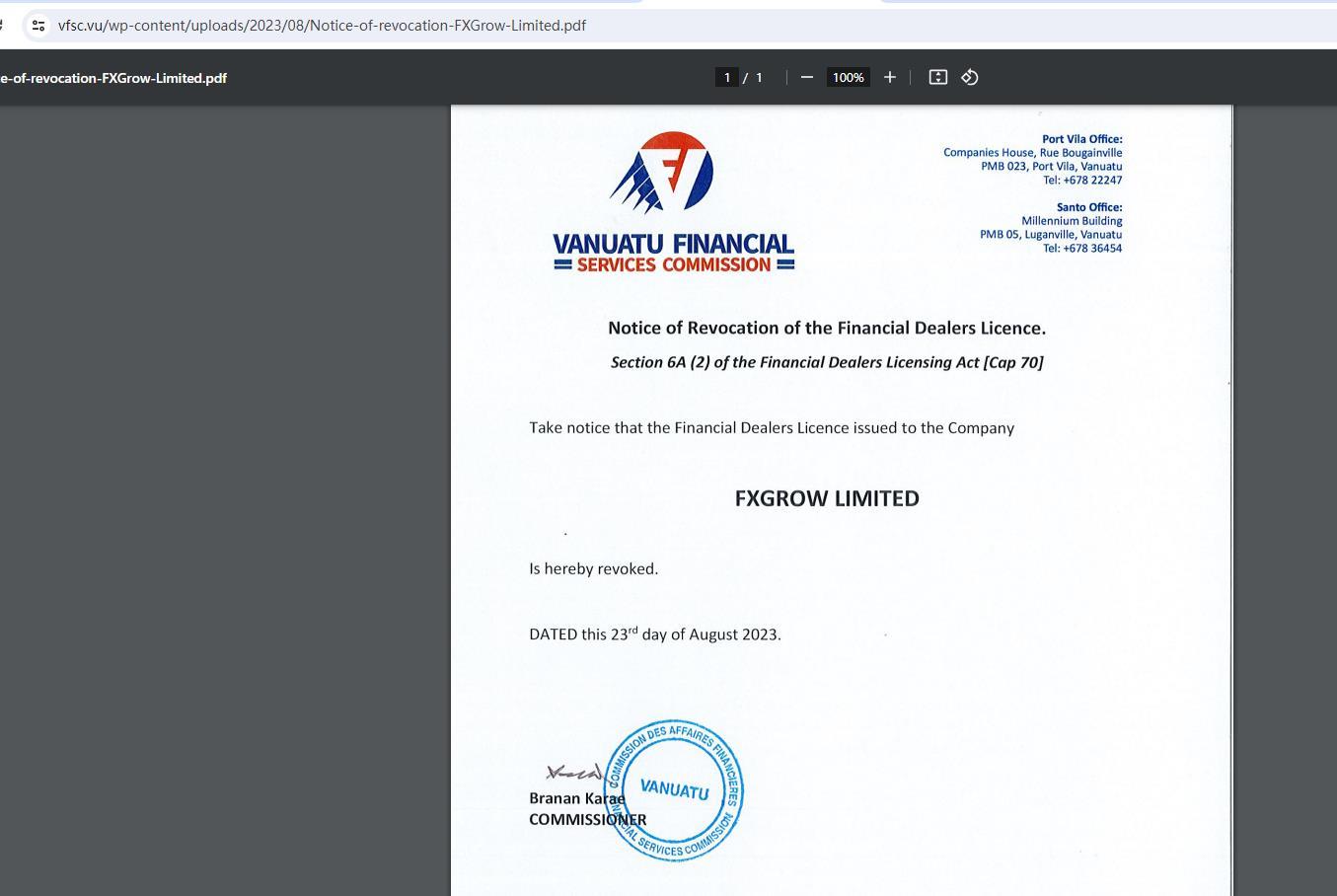This screenshot has width=1337, height=896.
Task: Click the Vanuatu Financial Services Commission logo
Action: tap(673, 202)
